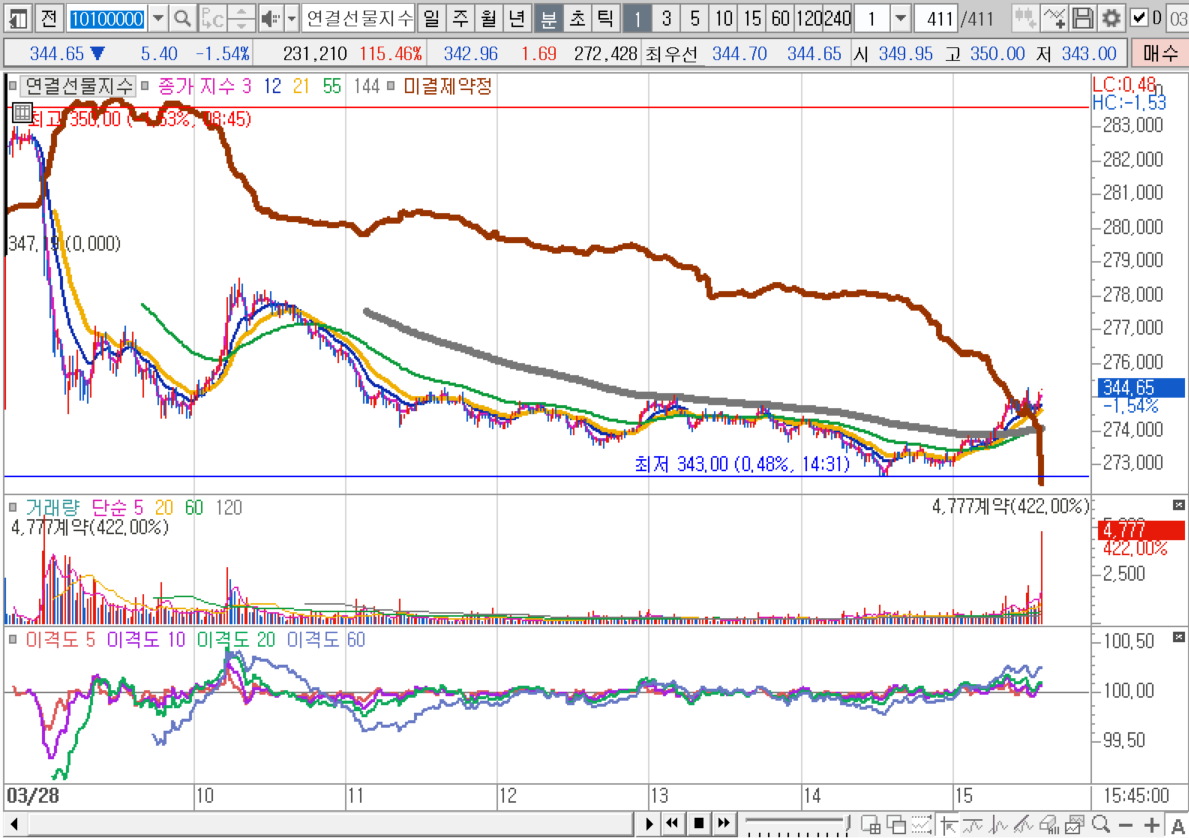Save chart with the floppy disk icon
This screenshot has width=1189, height=838.
1083,18
